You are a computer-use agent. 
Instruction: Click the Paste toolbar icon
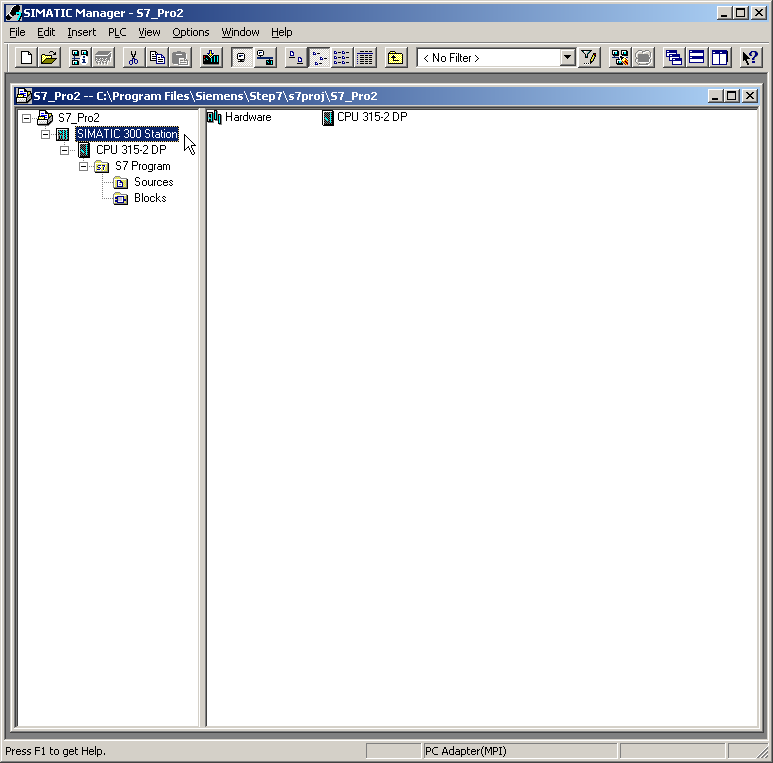pos(180,58)
